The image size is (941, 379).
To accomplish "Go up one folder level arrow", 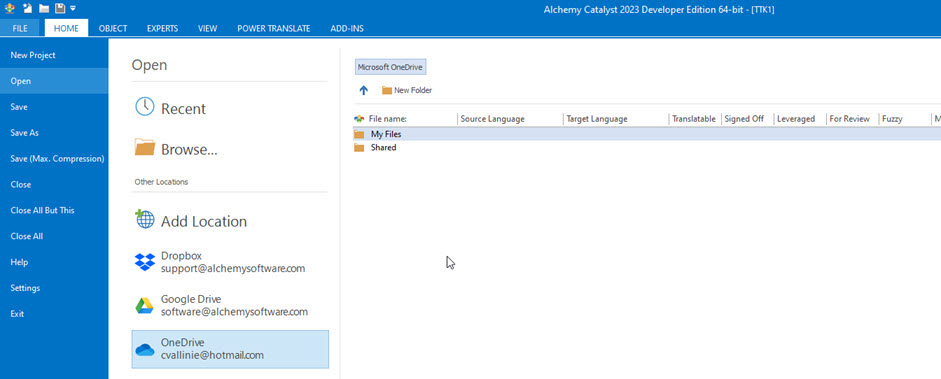I will pos(364,91).
